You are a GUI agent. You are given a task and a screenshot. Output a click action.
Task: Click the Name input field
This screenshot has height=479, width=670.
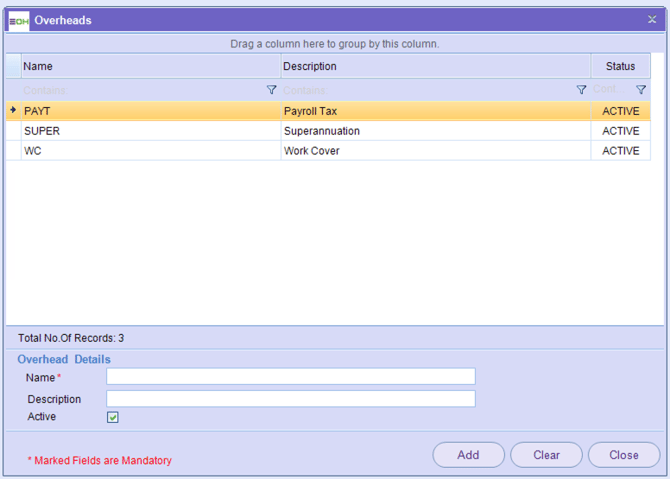[x=290, y=377]
